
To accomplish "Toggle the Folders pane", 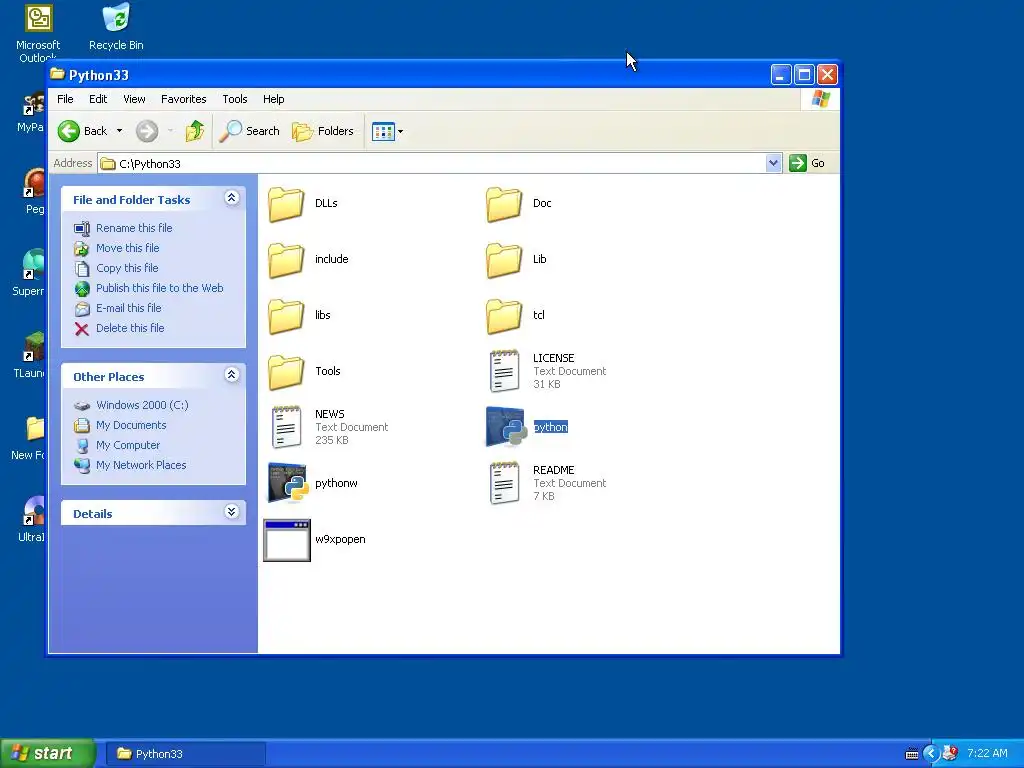I will click(323, 131).
